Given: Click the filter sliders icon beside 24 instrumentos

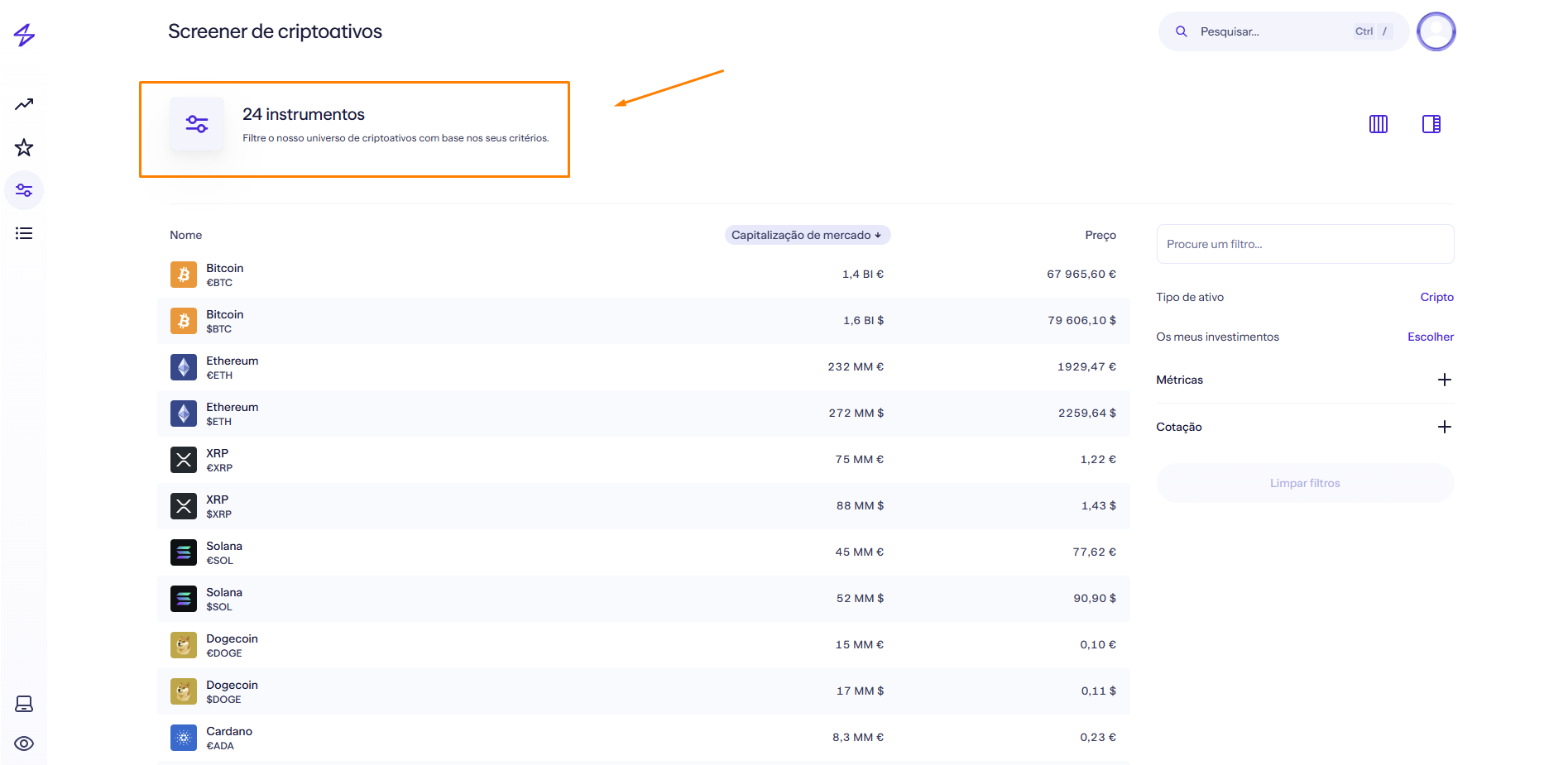Looking at the screenshot, I should [197, 124].
